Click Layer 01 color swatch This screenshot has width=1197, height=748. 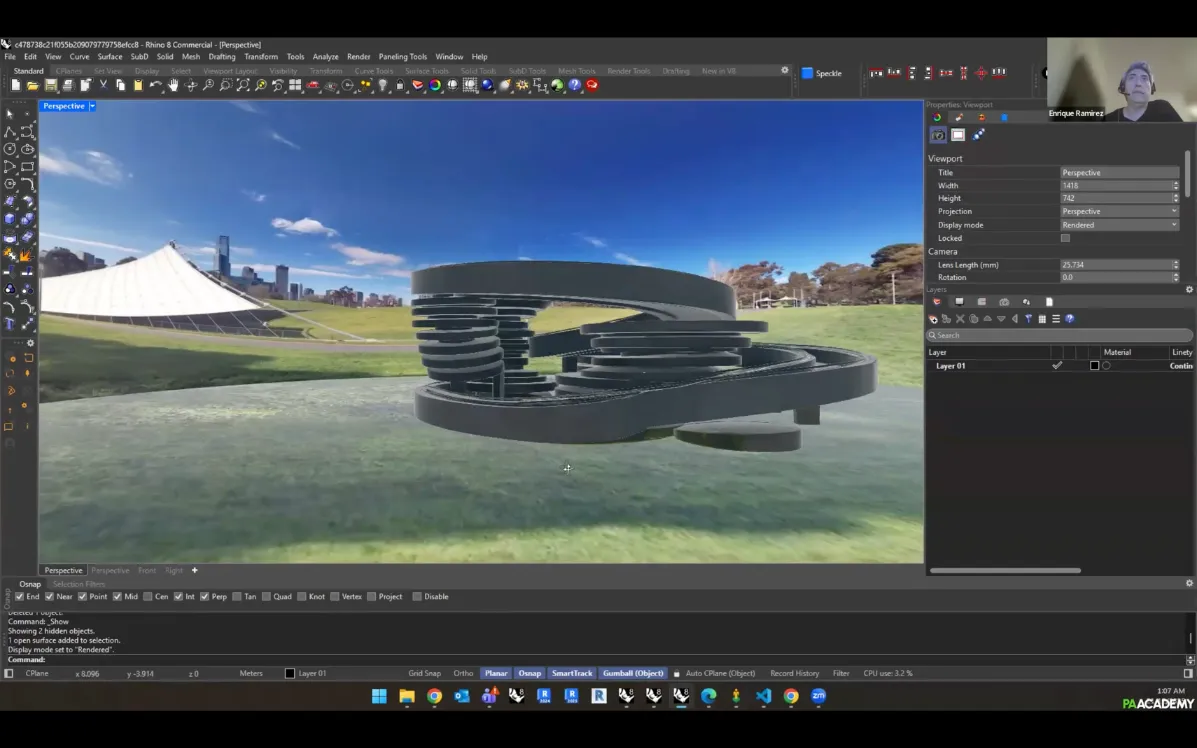point(1094,366)
